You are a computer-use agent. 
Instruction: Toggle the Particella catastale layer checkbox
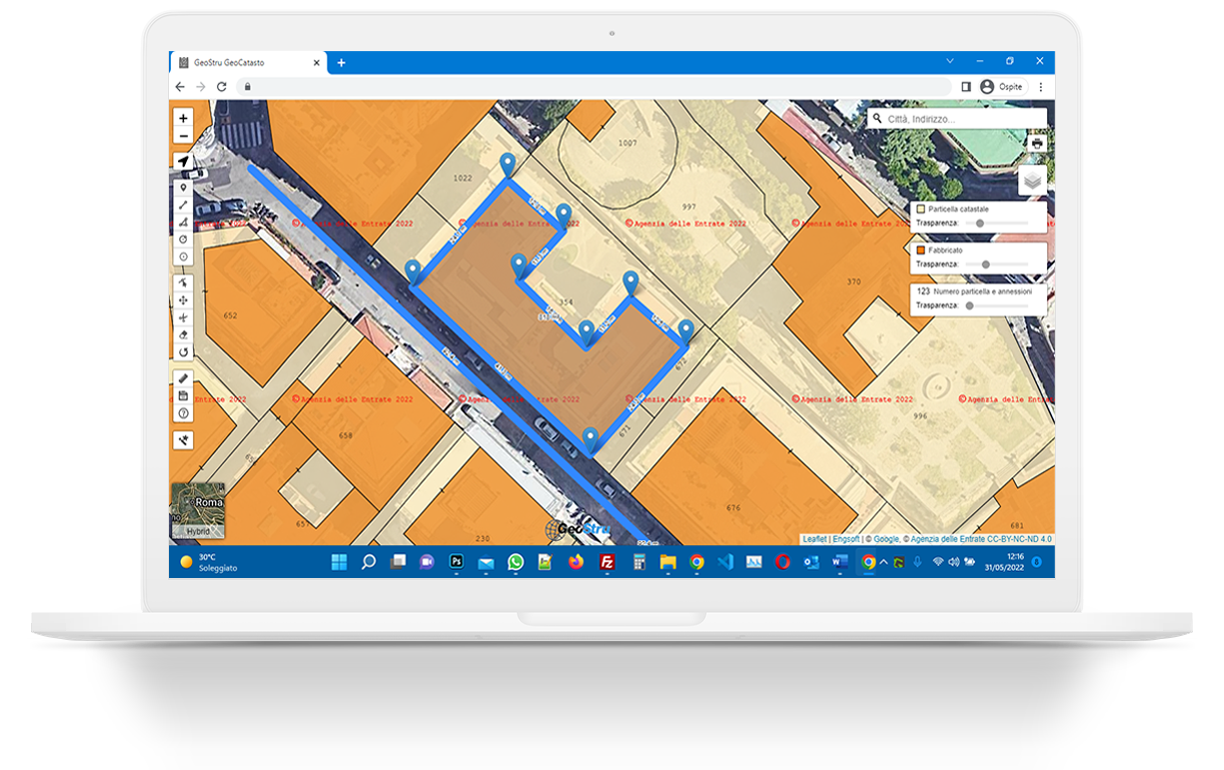[921, 209]
